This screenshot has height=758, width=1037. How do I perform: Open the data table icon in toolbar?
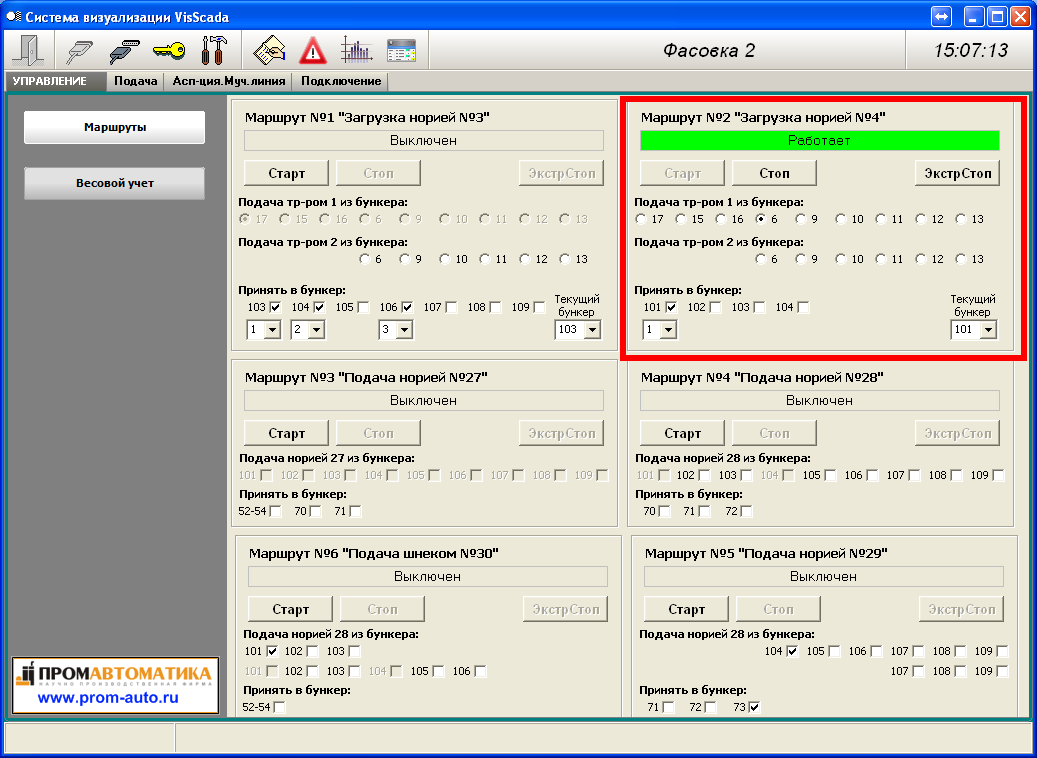click(x=401, y=49)
